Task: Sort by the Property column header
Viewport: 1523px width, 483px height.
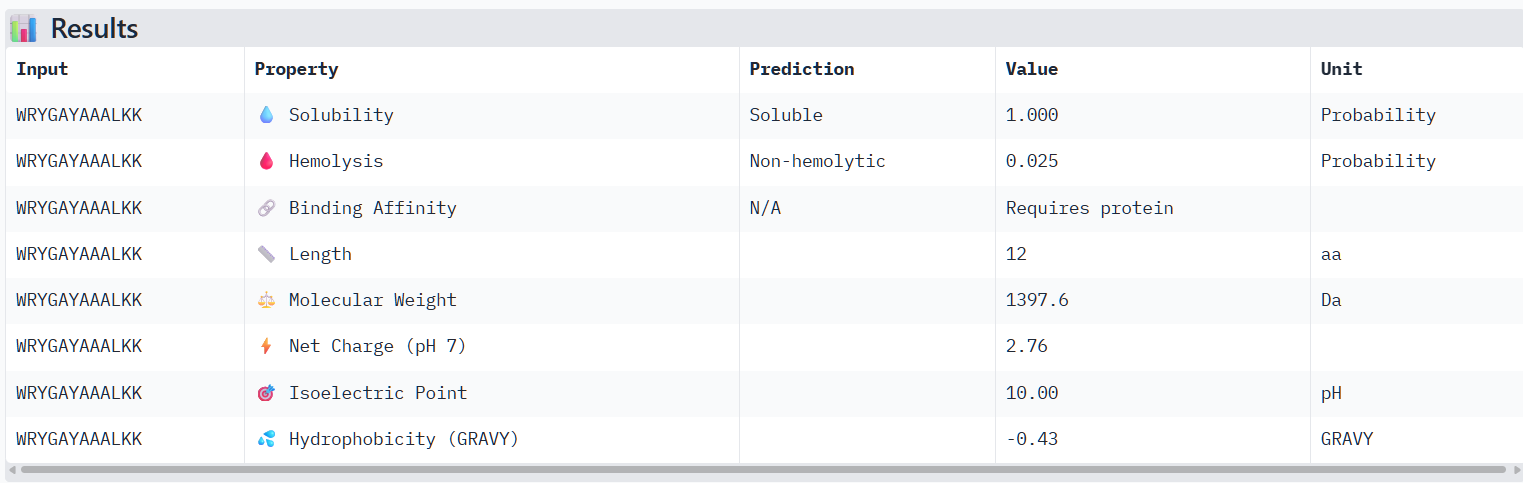Action: pos(296,69)
